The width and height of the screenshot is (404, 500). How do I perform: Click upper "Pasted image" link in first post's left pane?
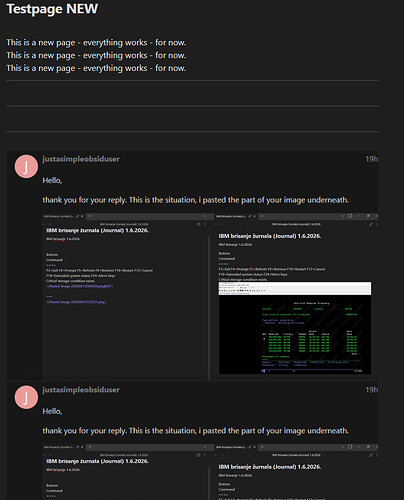[x=79, y=286]
